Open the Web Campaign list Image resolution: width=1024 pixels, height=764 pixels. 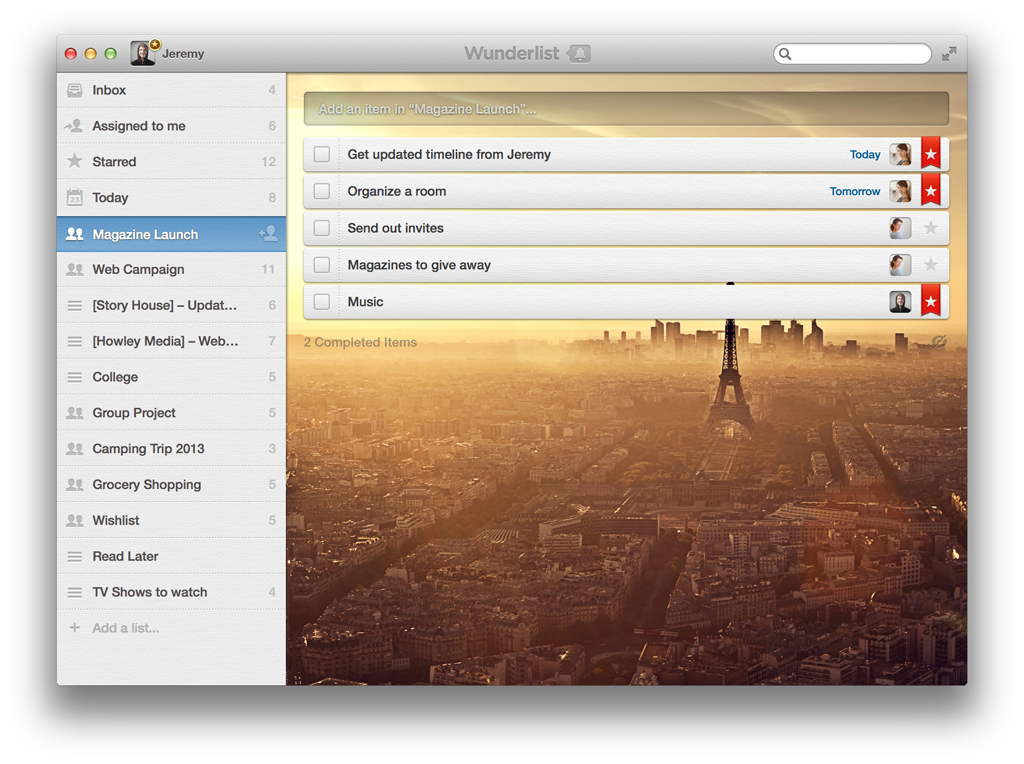click(x=138, y=269)
